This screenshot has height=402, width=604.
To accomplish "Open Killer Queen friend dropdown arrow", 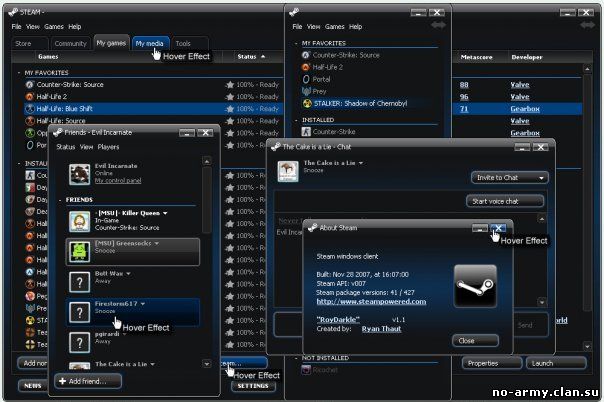I will tap(165, 213).
